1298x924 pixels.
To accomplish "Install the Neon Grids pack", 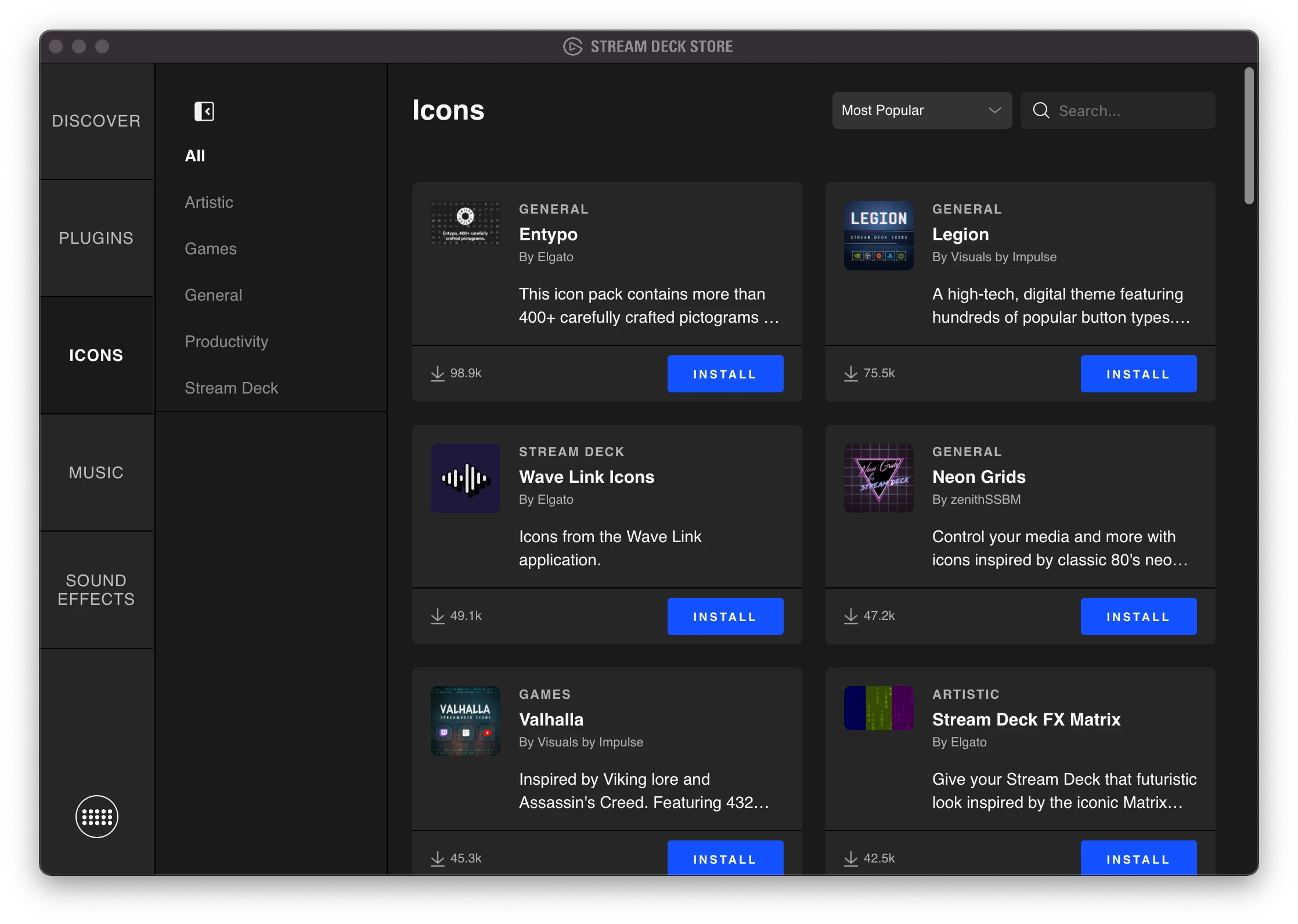I will (x=1139, y=616).
